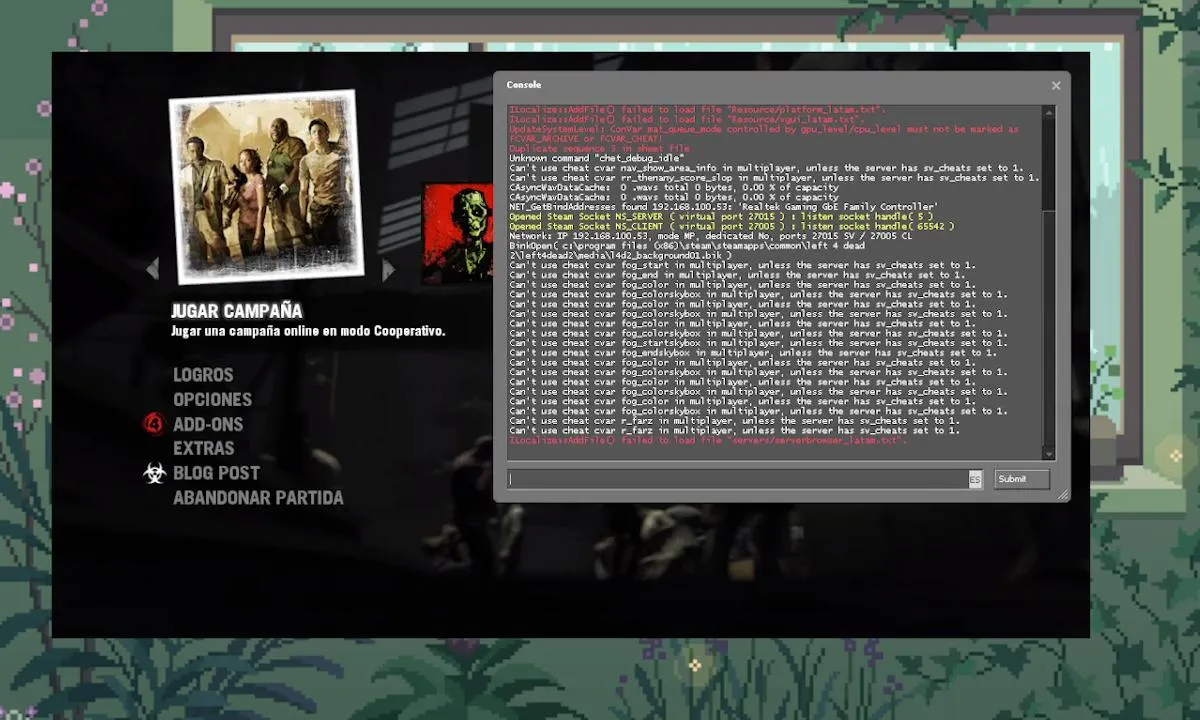The image size is (1200, 720).
Task: Open the BLOG POST menu entry
Action: pyautogui.click(x=216, y=473)
